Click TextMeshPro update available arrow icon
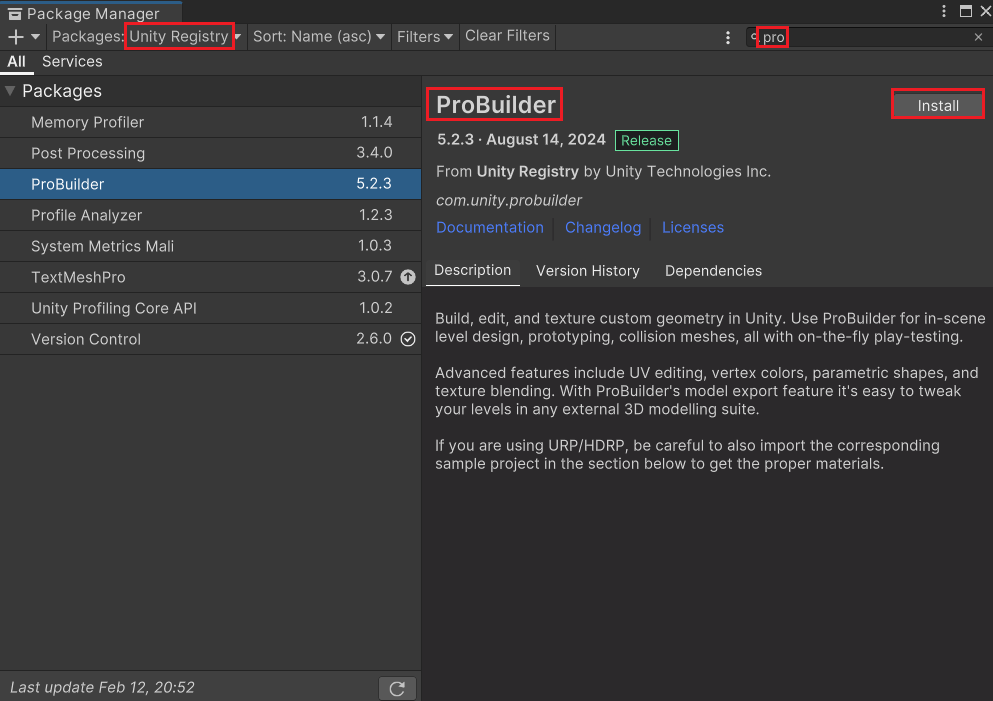This screenshot has height=701, width=993. pyautogui.click(x=408, y=277)
